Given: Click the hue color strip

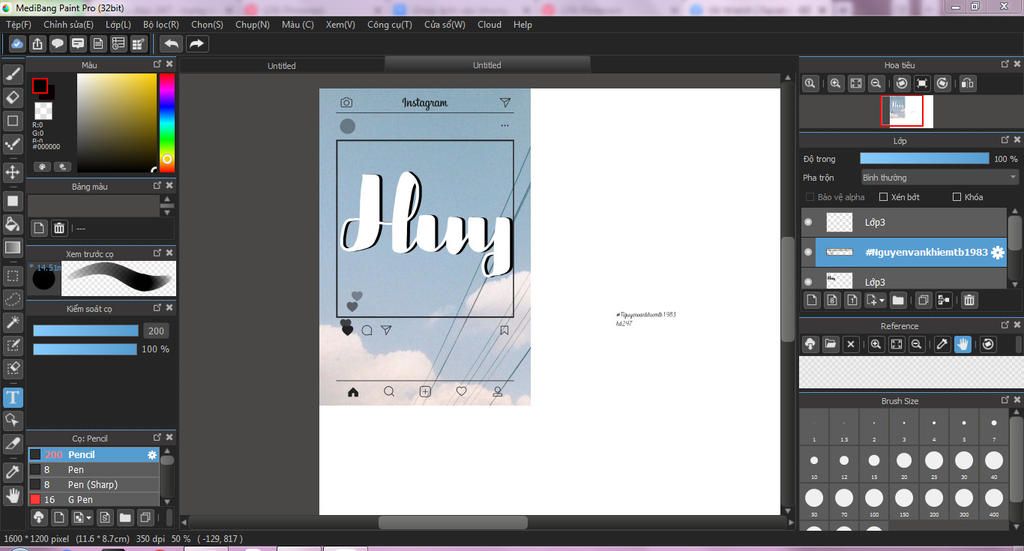Looking at the screenshot, I should click(167, 123).
